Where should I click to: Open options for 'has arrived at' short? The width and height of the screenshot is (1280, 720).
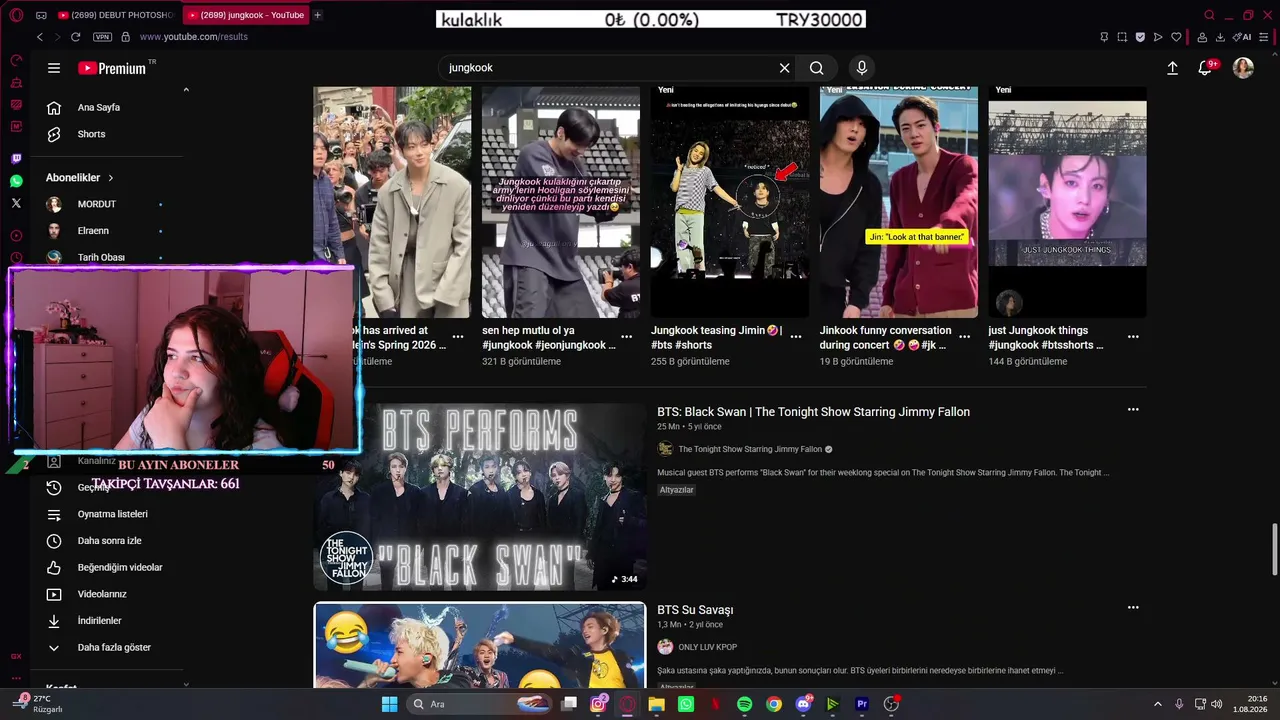[458, 337]
